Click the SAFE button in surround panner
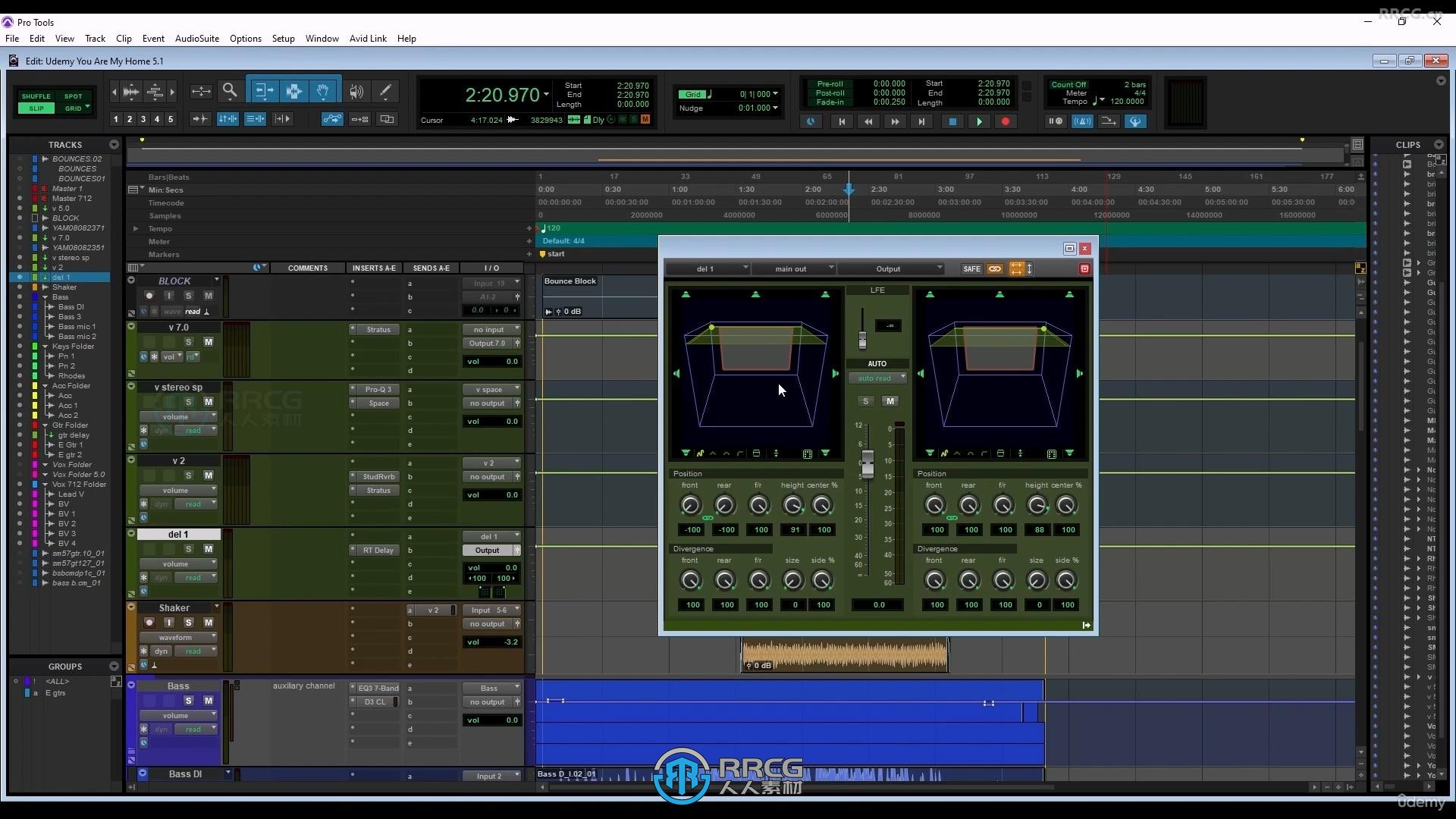Screen dimensions: 1456x819 point(971,268)
